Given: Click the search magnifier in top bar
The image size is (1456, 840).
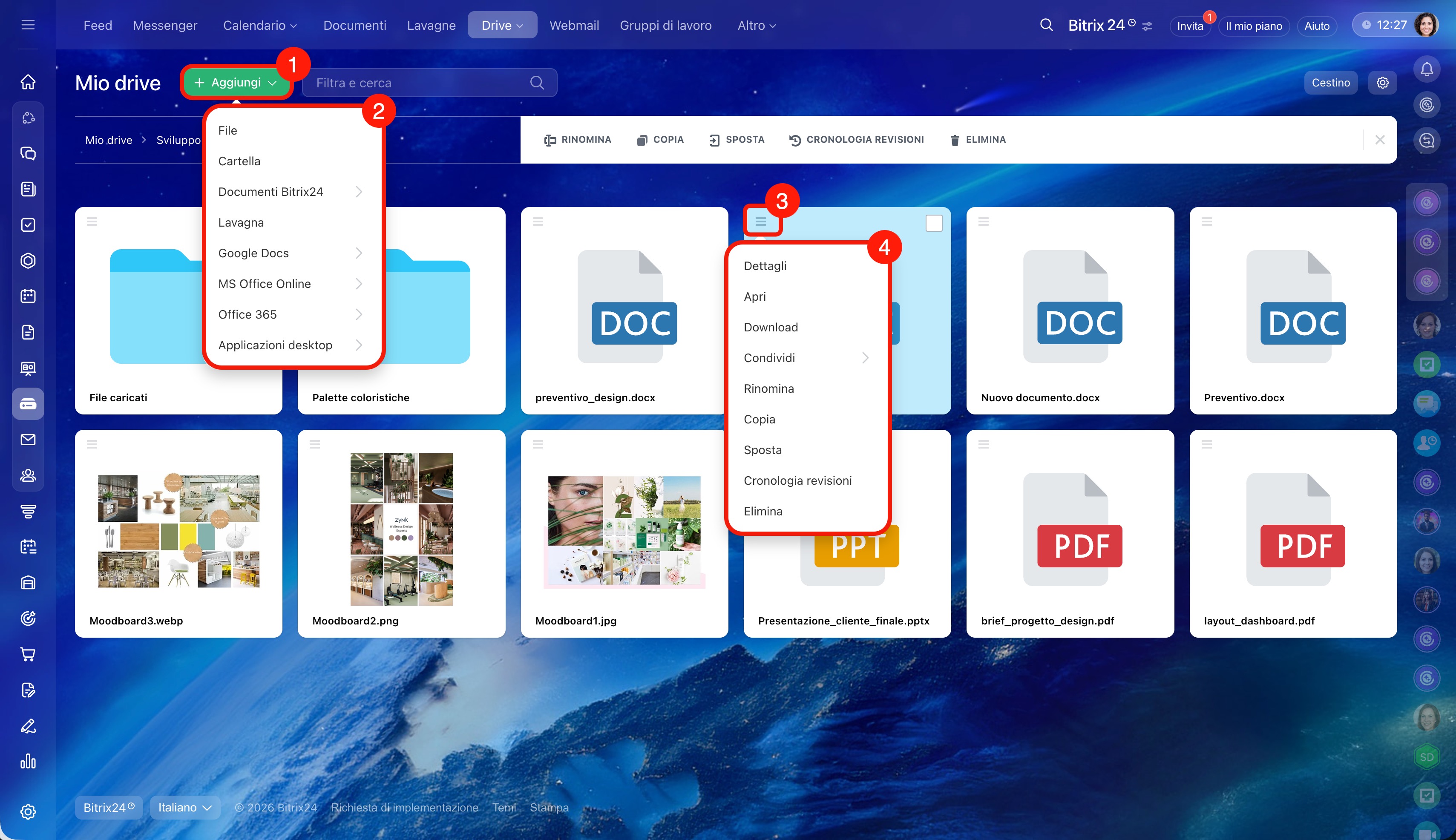Looking at the screenshot, I should click(1046, 26).
